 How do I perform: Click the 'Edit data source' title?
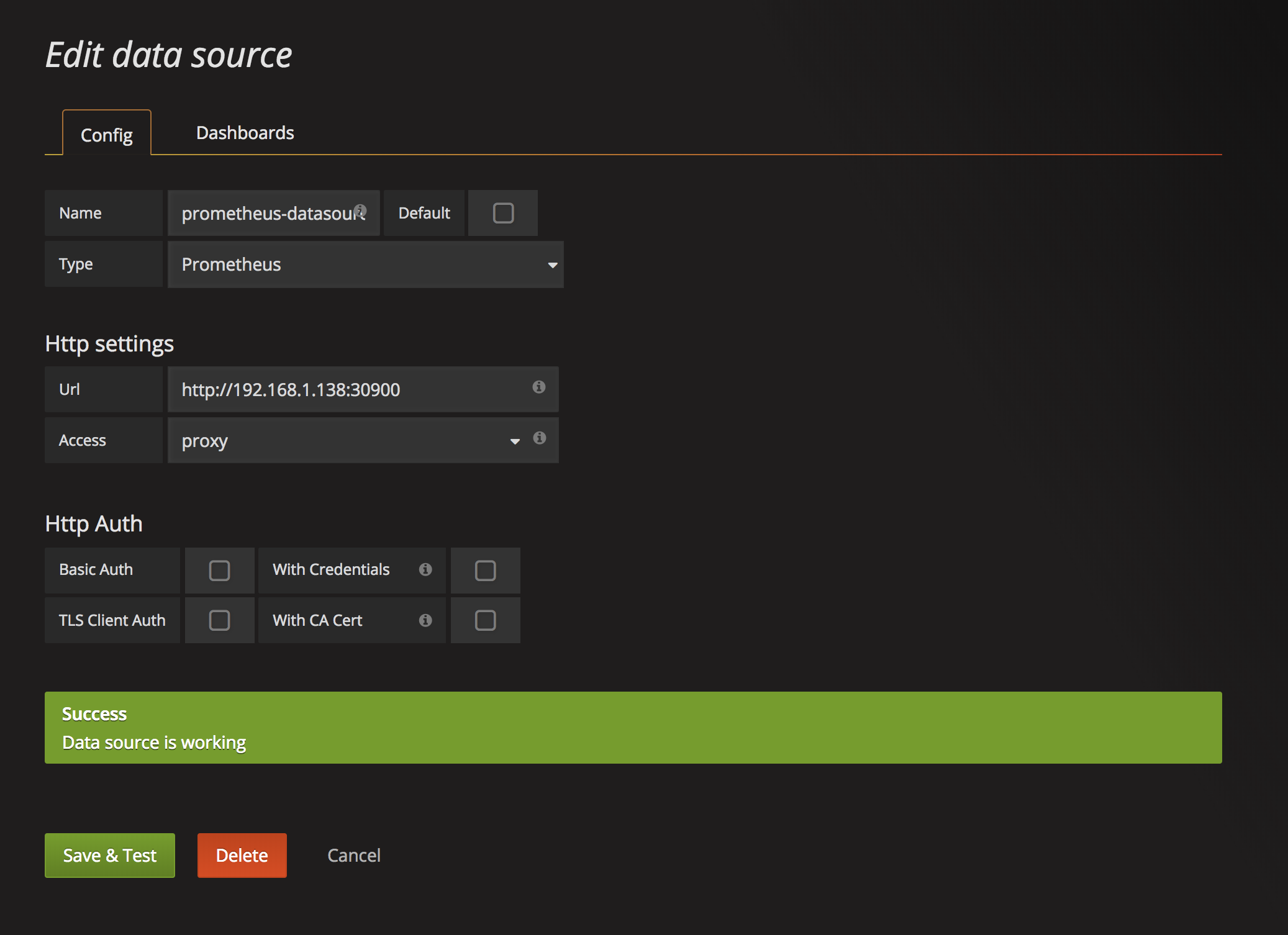169,55
